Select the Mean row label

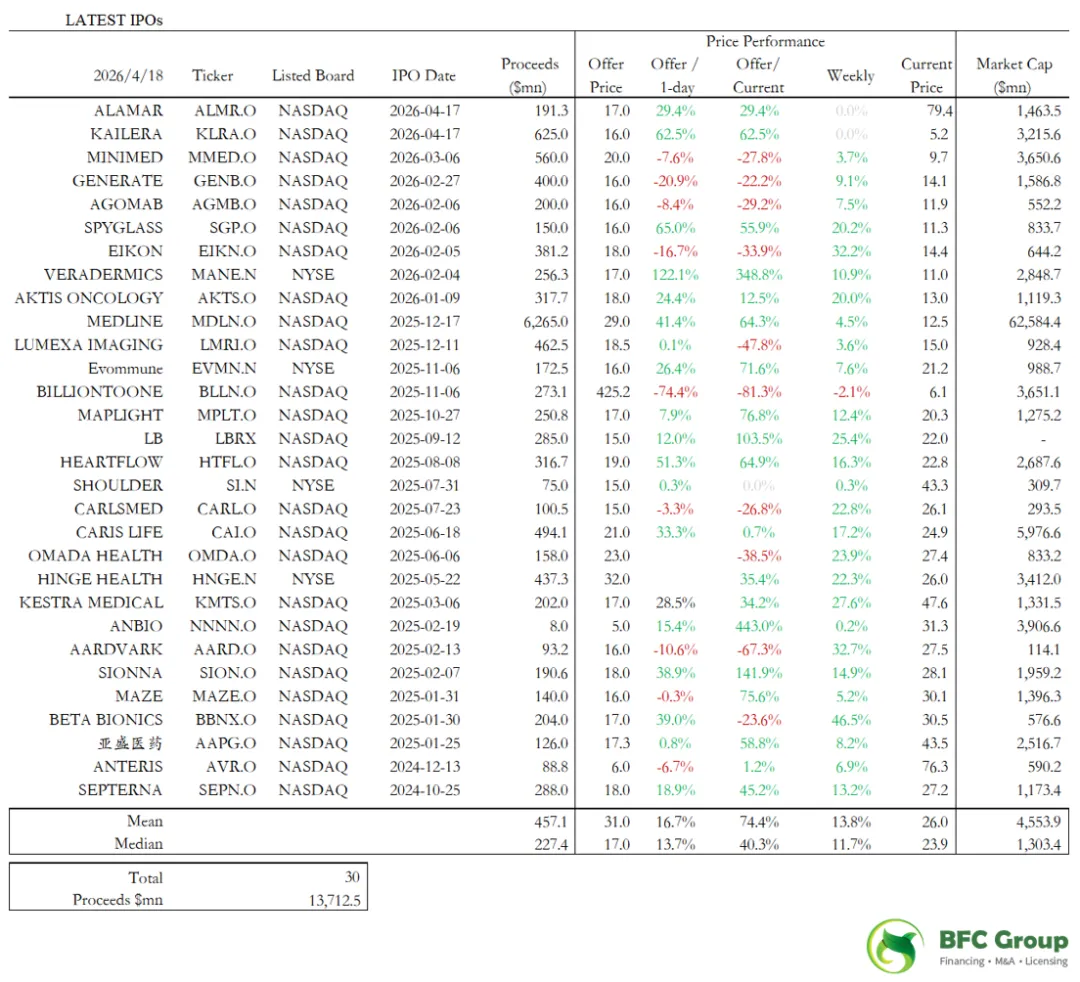coord(145,822)
